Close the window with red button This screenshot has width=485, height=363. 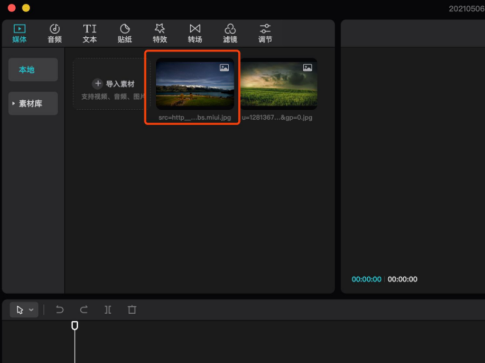tap(12, 8)
